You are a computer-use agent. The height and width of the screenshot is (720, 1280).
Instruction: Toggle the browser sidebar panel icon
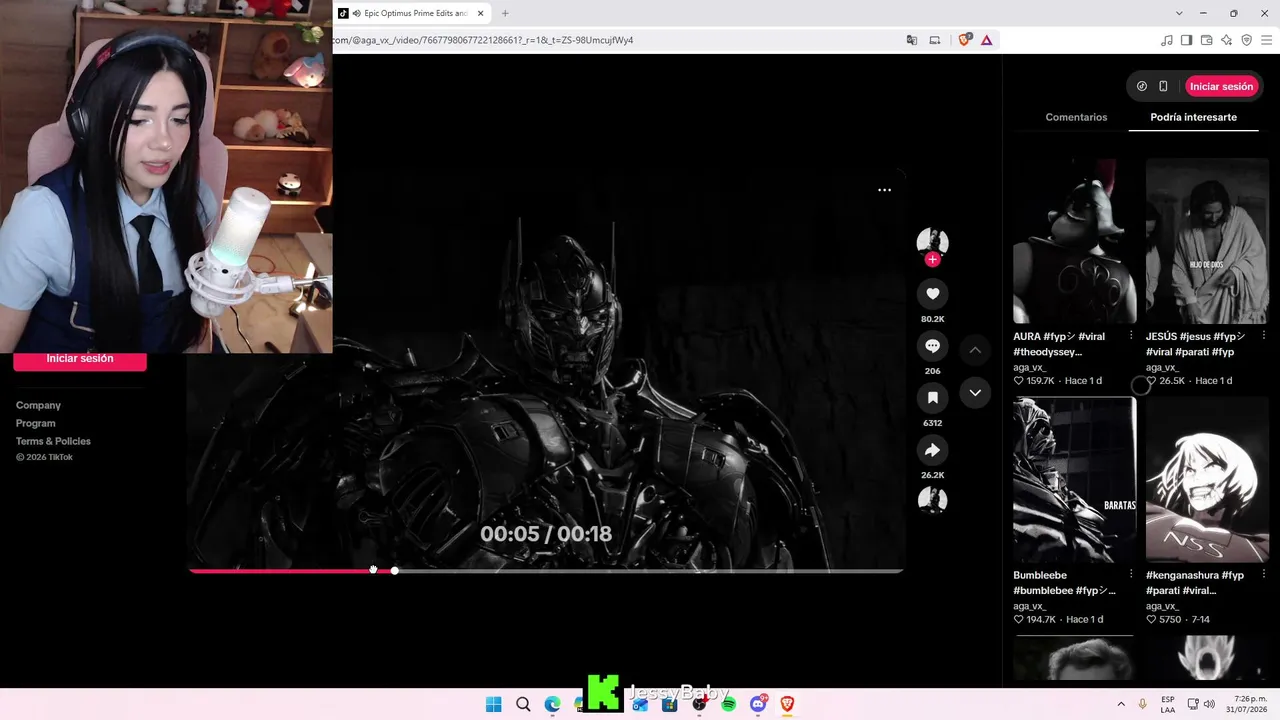point(1186,40)
